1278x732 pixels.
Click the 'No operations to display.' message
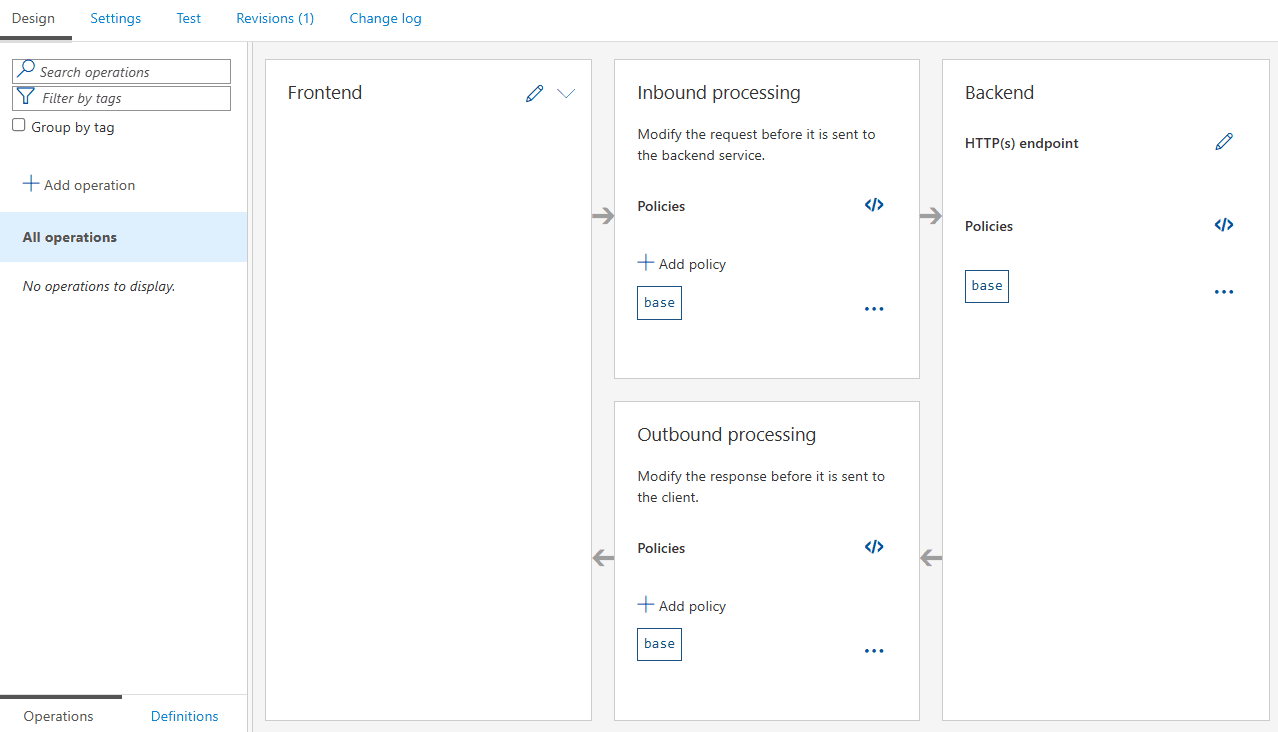(99, 286)
